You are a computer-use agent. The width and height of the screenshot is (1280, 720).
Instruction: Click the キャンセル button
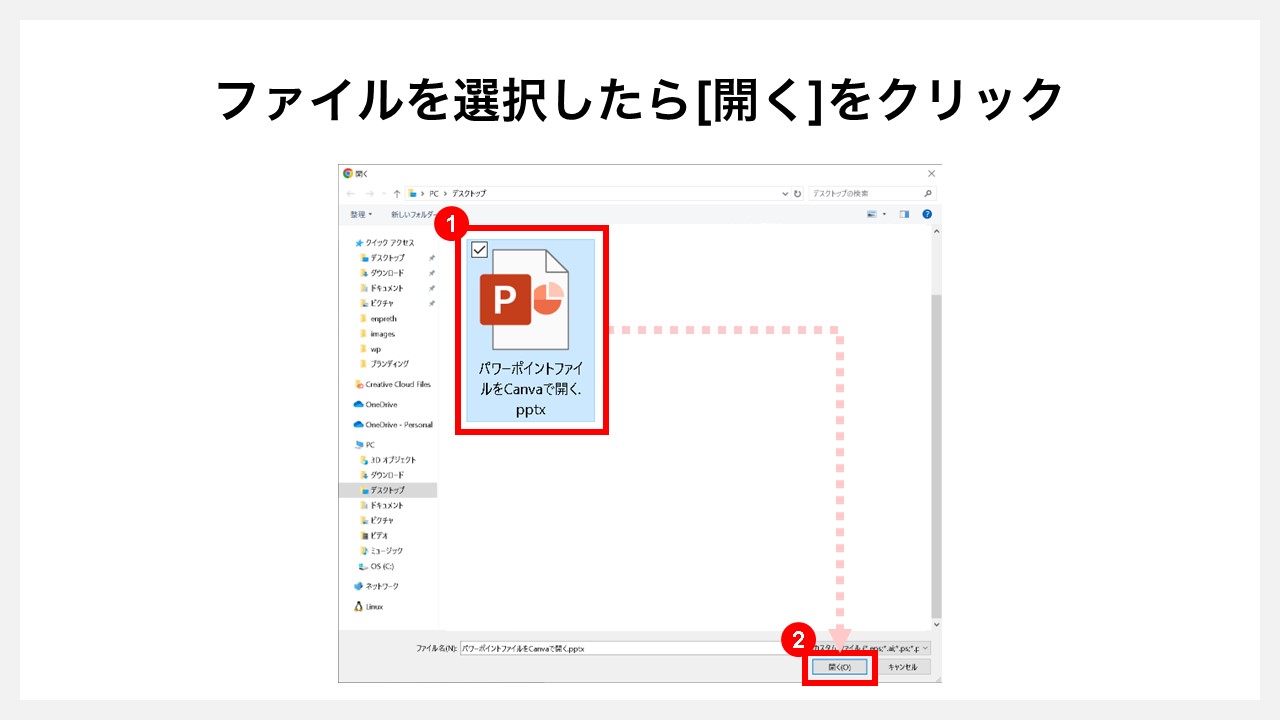[x=903, y=665]
